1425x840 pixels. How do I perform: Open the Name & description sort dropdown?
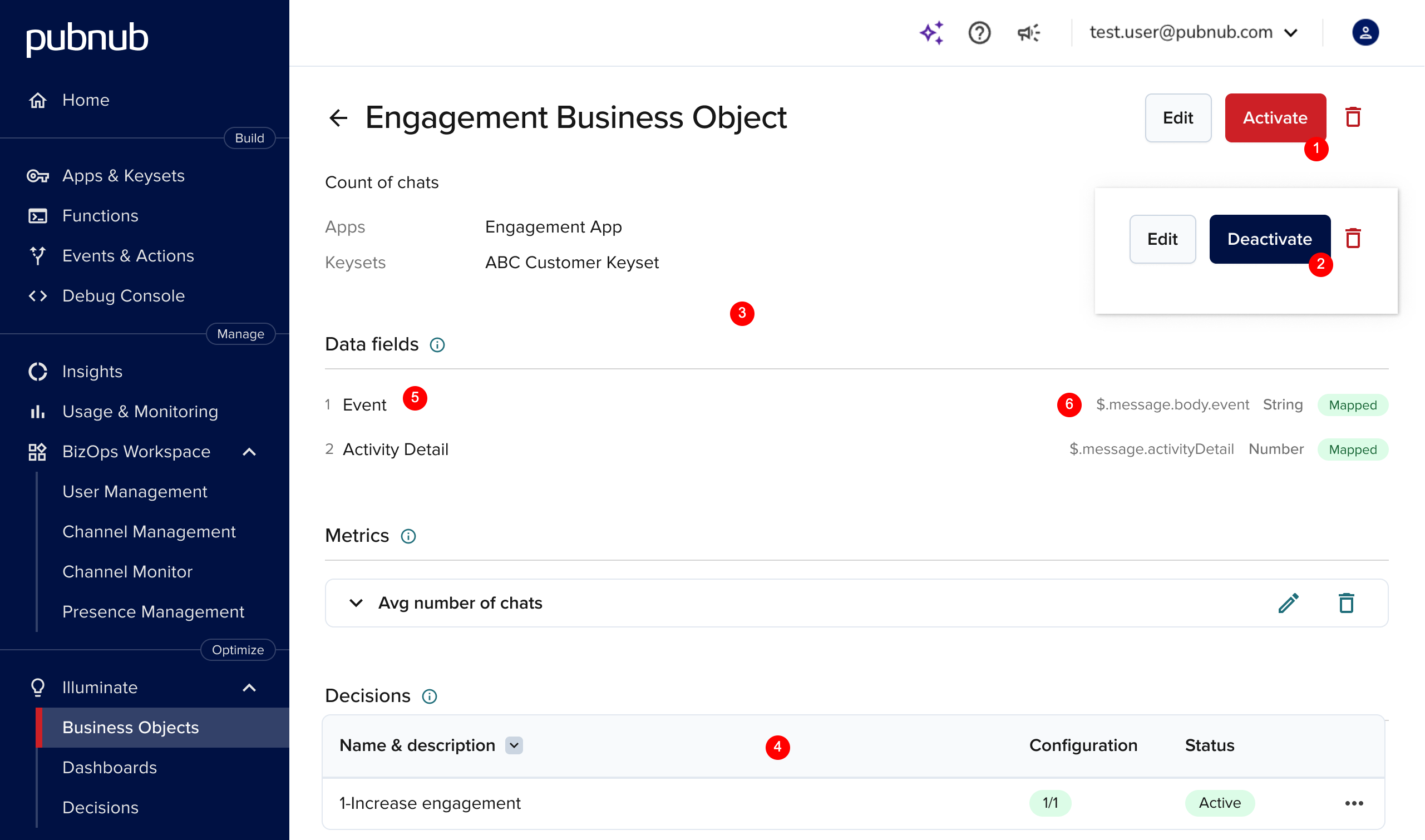tap(514, 745)
